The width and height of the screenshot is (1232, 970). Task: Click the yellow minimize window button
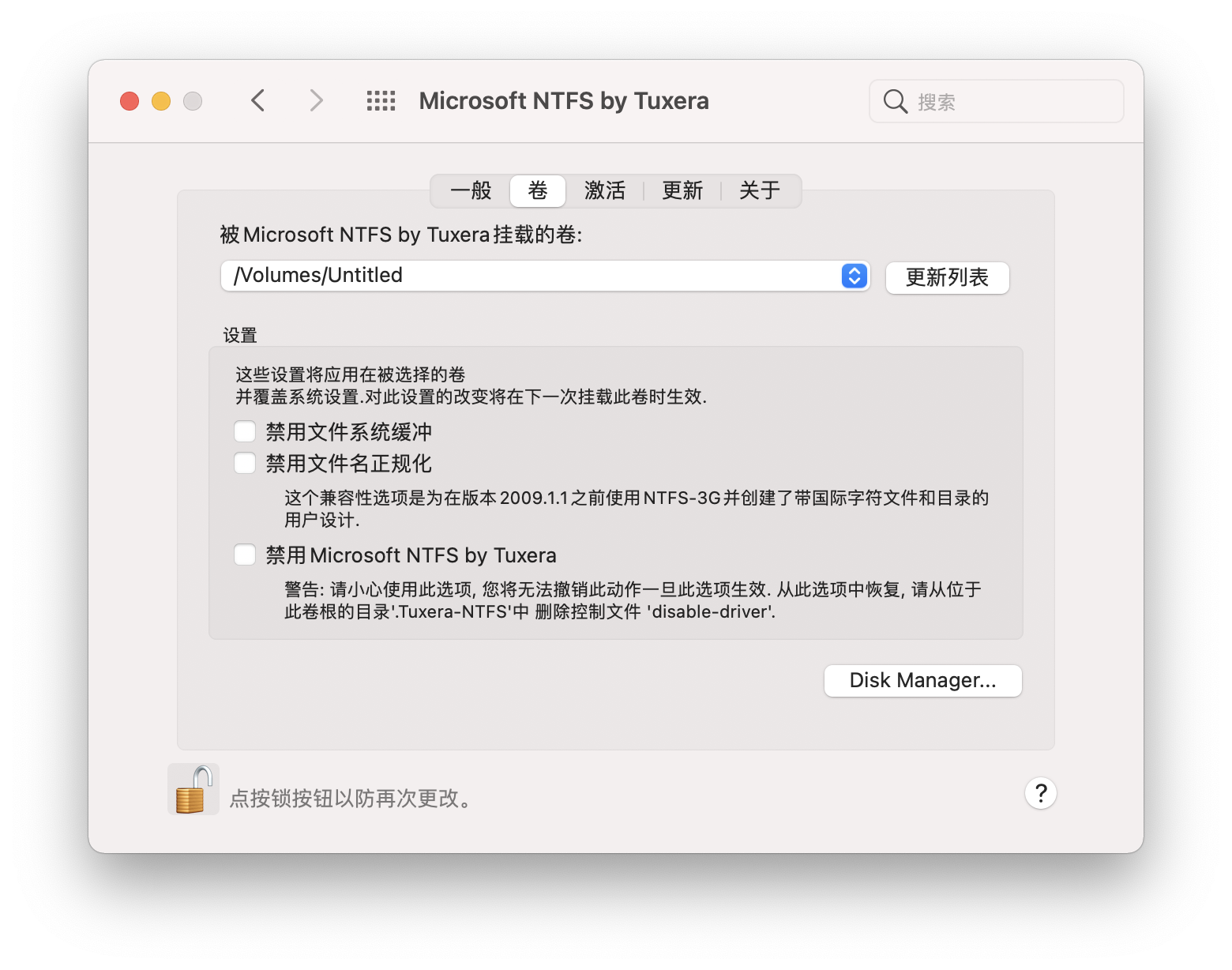161,101
